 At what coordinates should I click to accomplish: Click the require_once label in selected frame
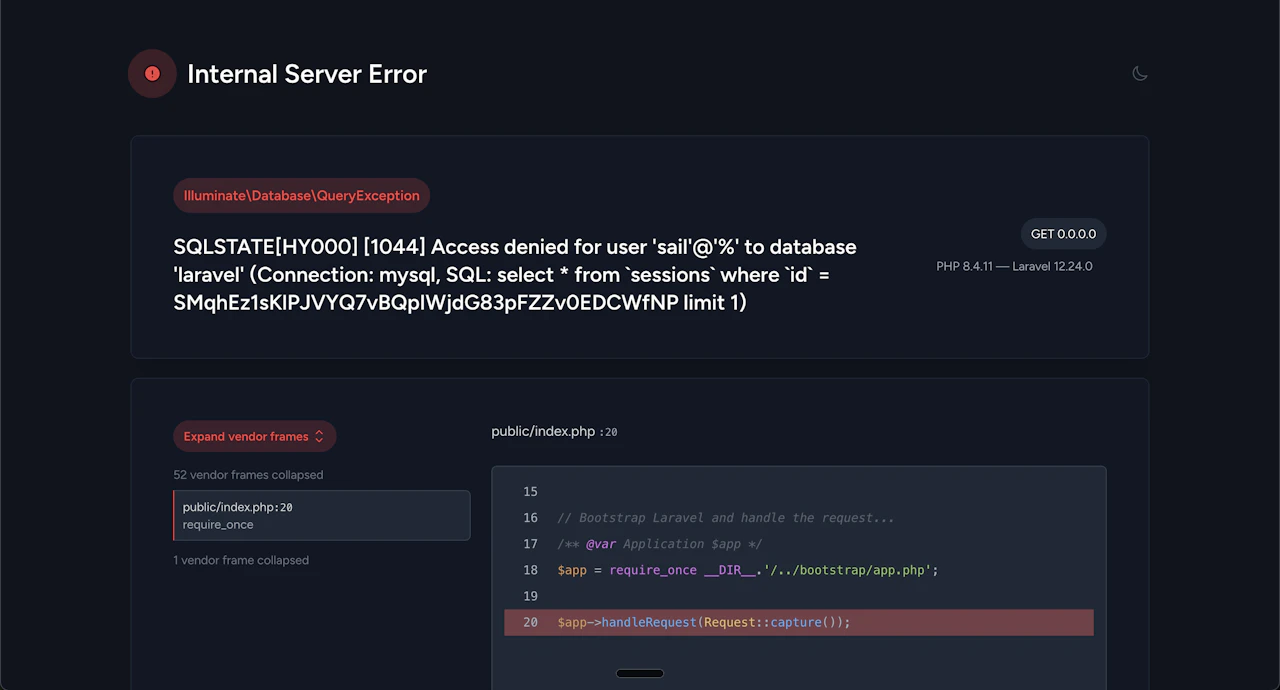[x=218, y=525]
